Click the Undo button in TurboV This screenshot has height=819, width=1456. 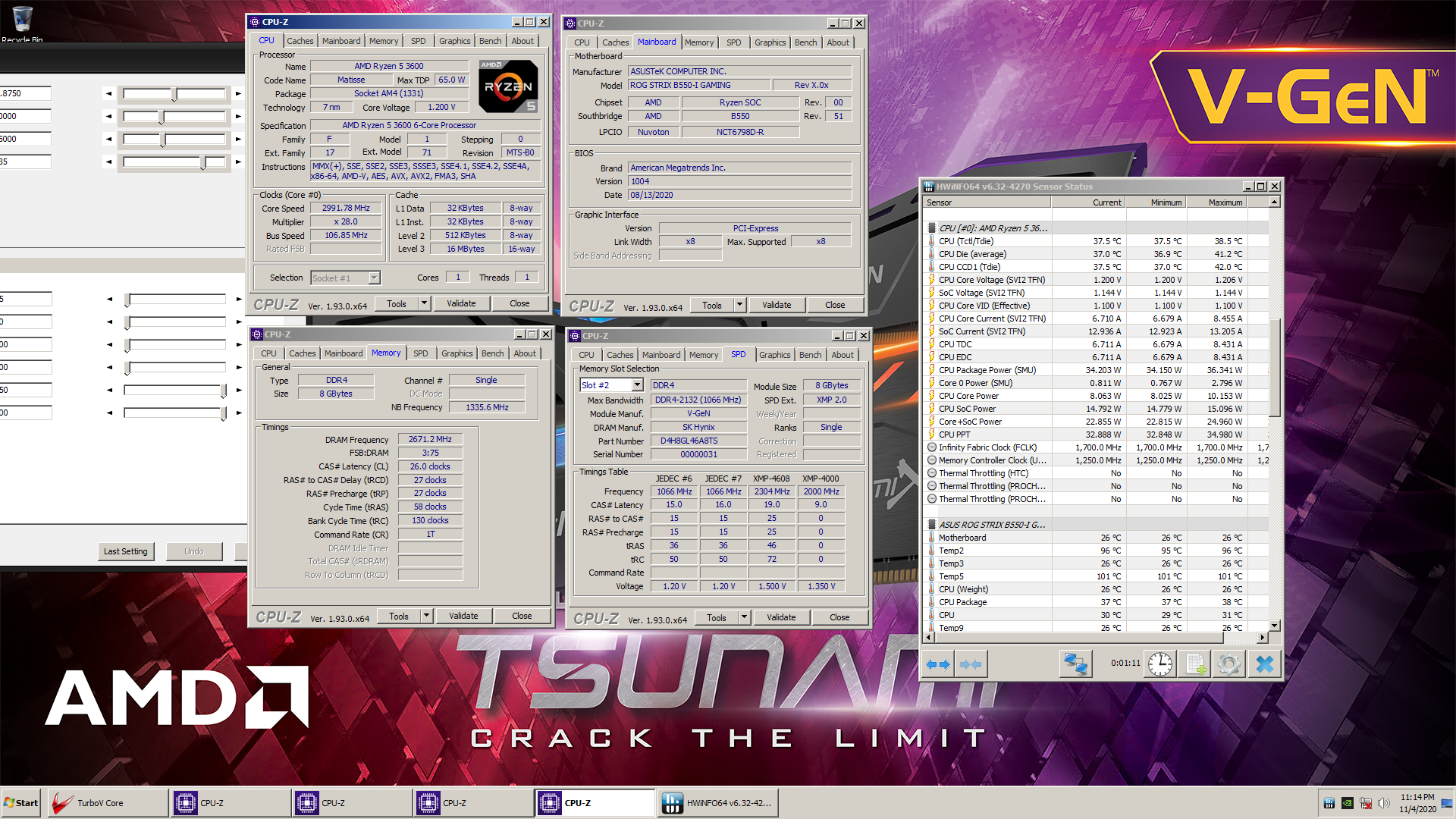(x=194, y=551)
